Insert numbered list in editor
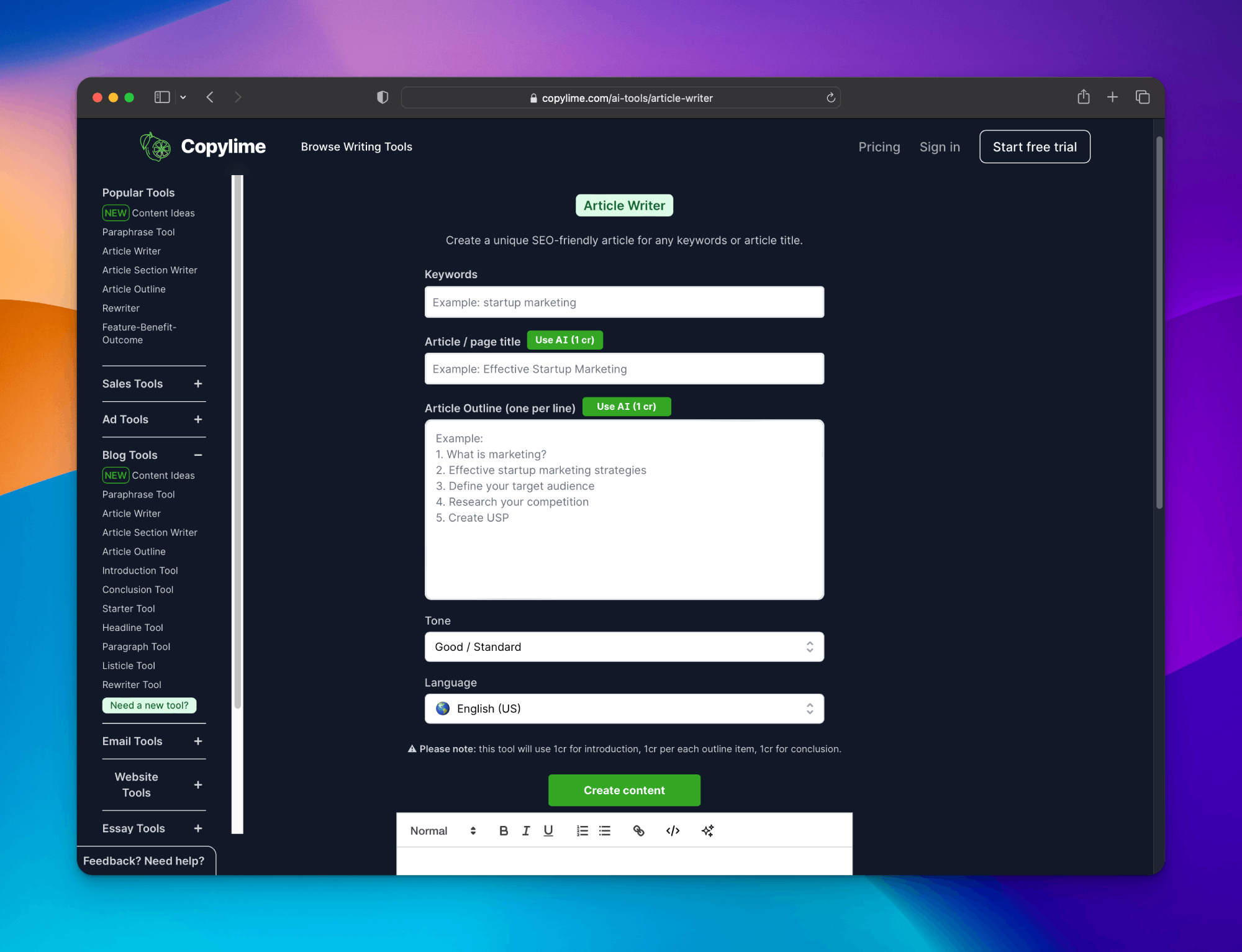1242x952 pixels. coord(582,831)
